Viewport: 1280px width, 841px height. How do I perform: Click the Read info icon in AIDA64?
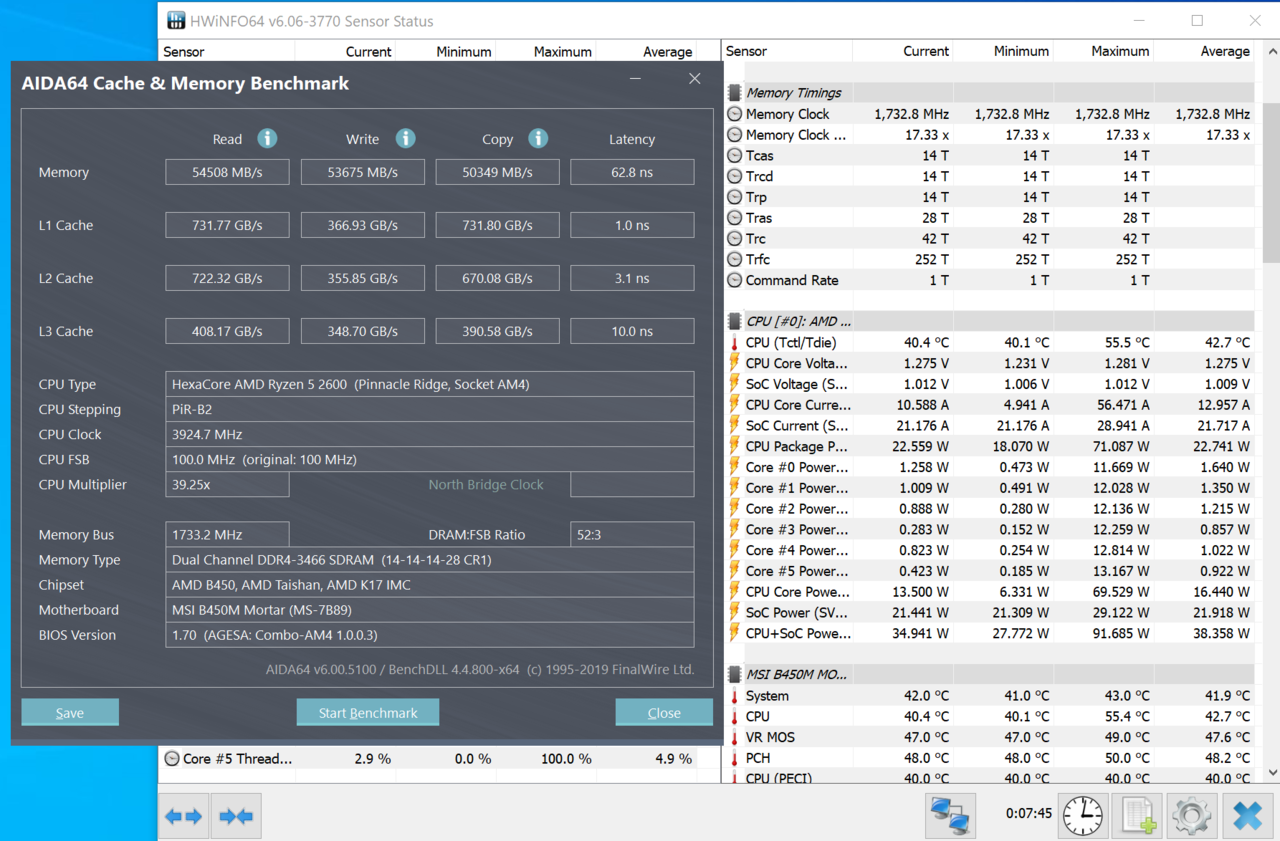267,139
